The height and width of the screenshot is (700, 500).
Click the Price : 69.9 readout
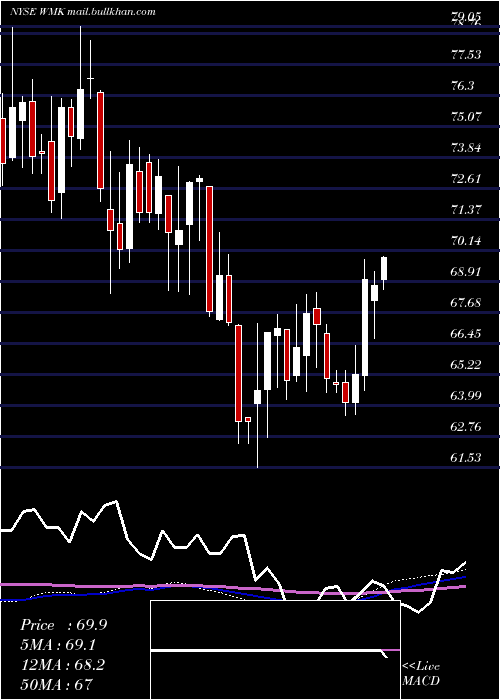(x=63, y=625)
